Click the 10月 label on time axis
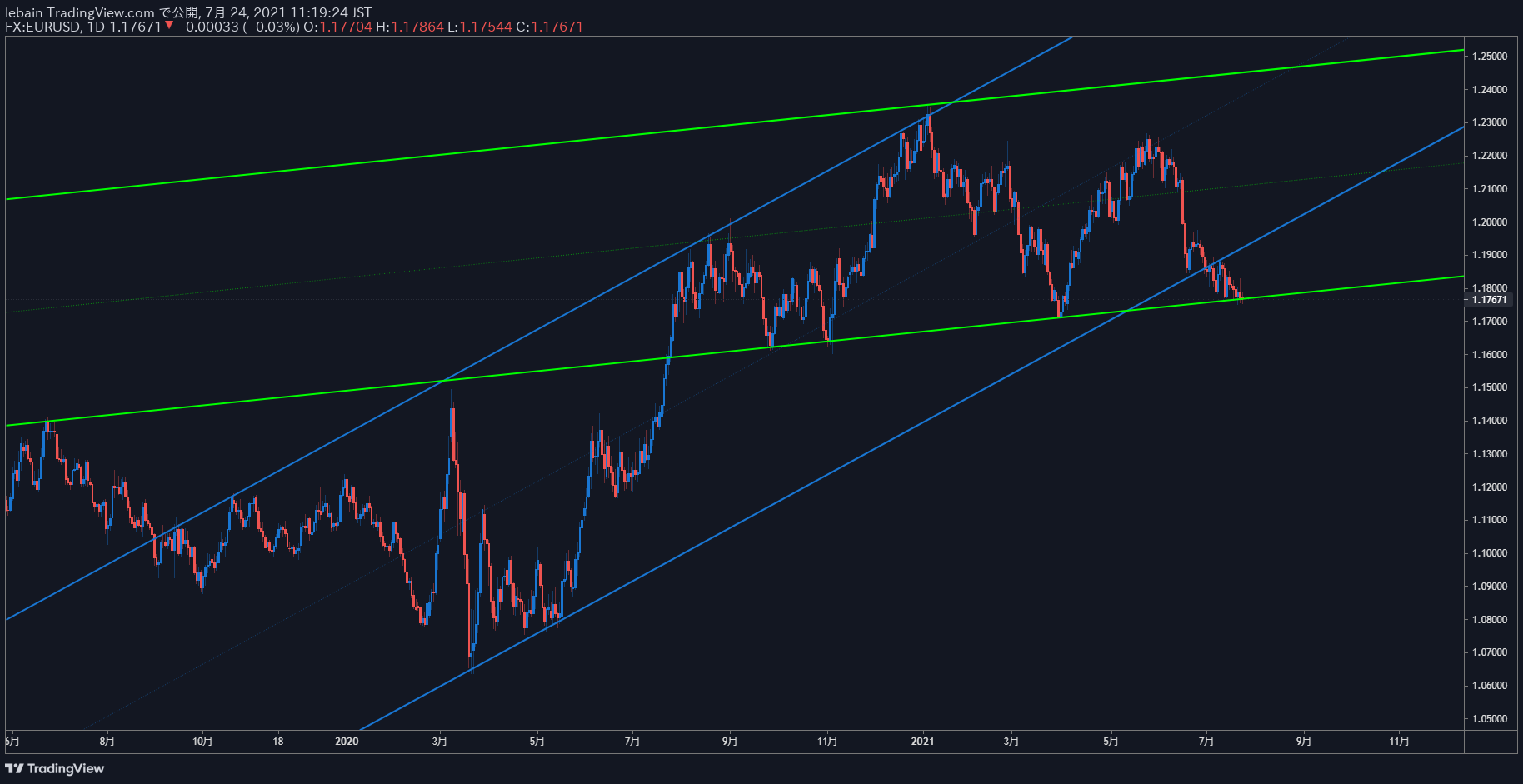Screen dimensions: 1523x784 [x=202, y=742]
